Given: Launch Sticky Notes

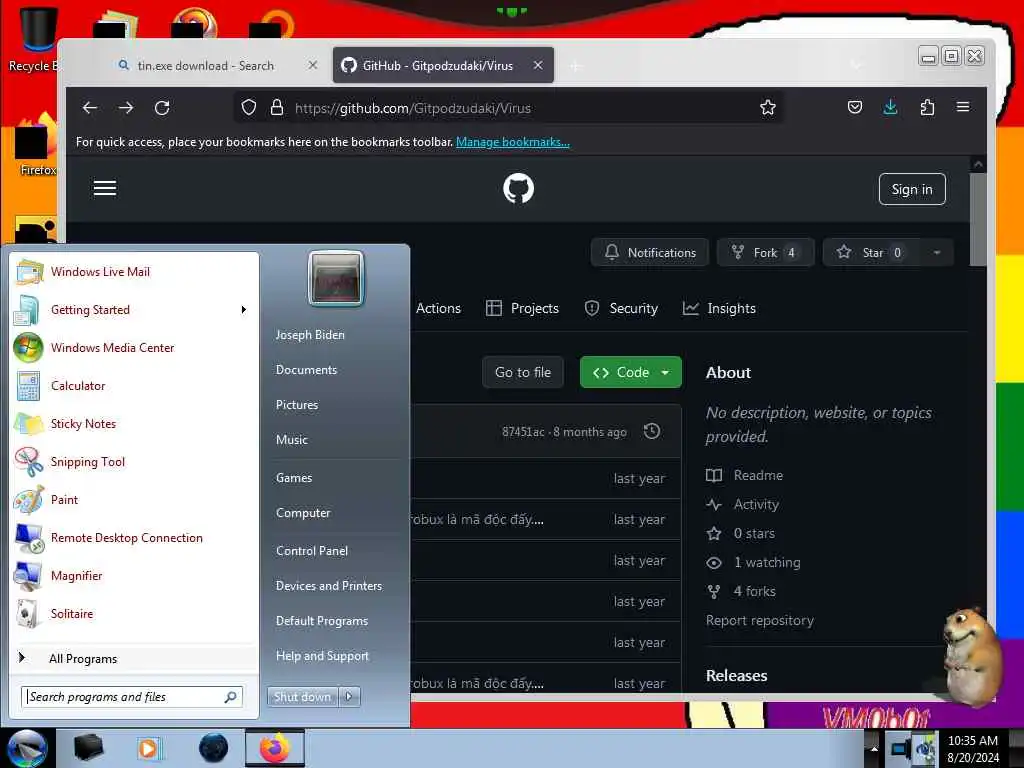Looking at the screenshot, I should (x=135, y=423).
